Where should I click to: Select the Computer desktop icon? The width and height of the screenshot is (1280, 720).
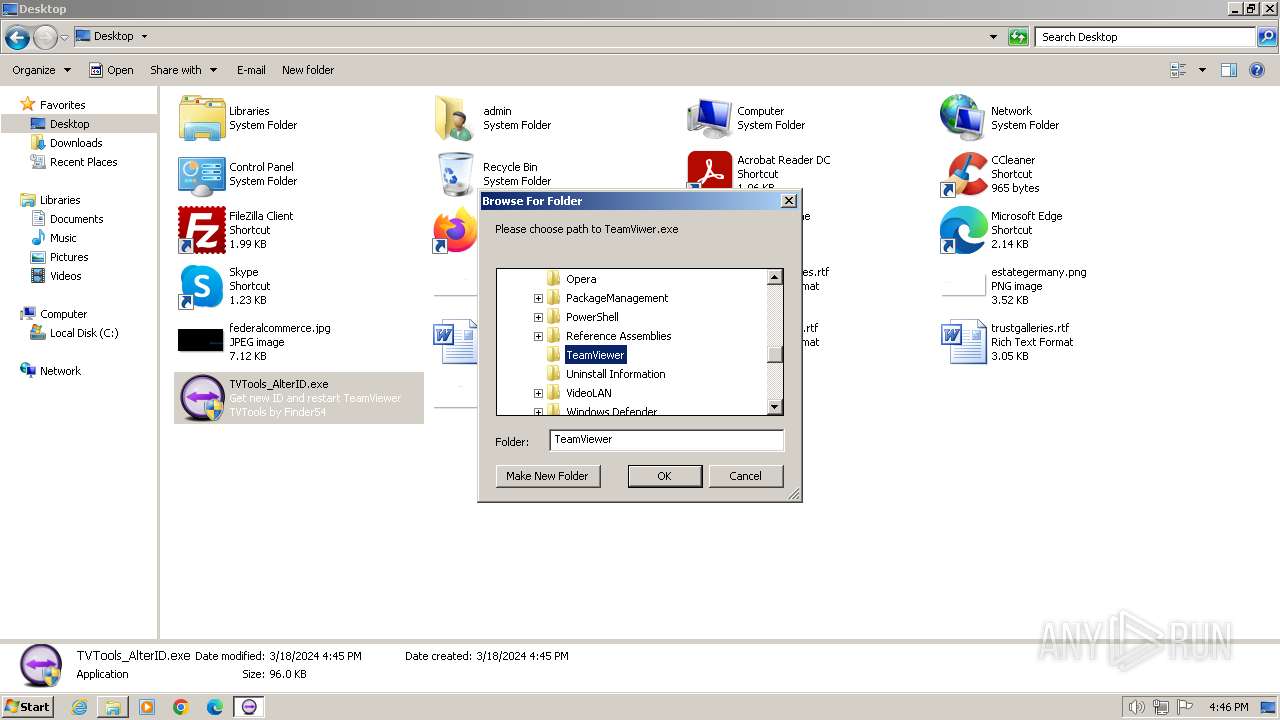point(710,118)
